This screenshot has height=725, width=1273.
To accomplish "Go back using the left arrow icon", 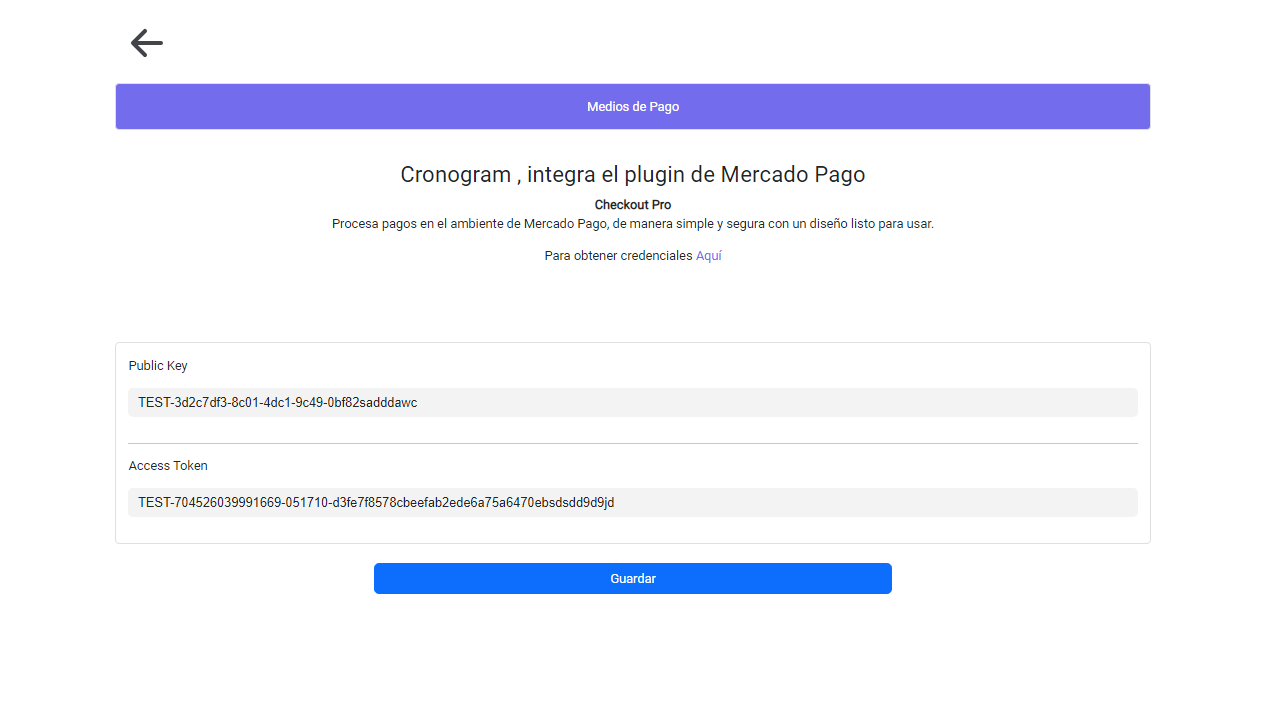I will pyautogui.click(x=146, y=43).
